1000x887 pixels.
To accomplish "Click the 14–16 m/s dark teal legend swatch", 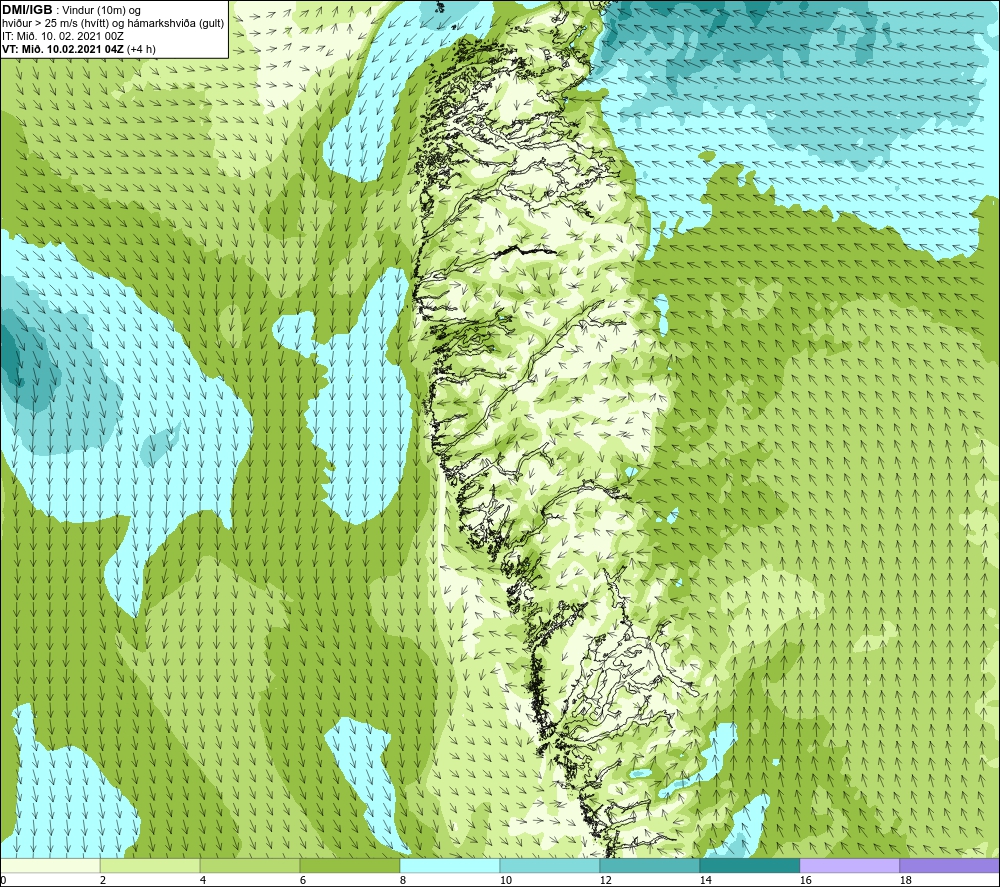I will point(749,866).
